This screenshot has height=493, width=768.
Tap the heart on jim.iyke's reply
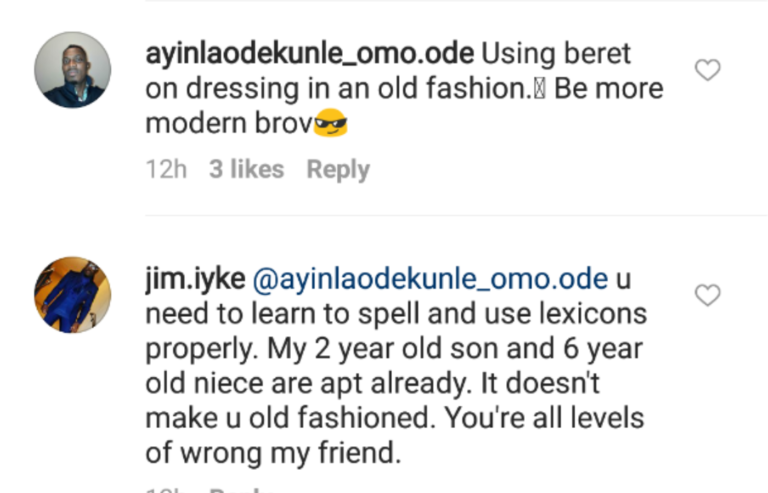click(x=707, y=295)
